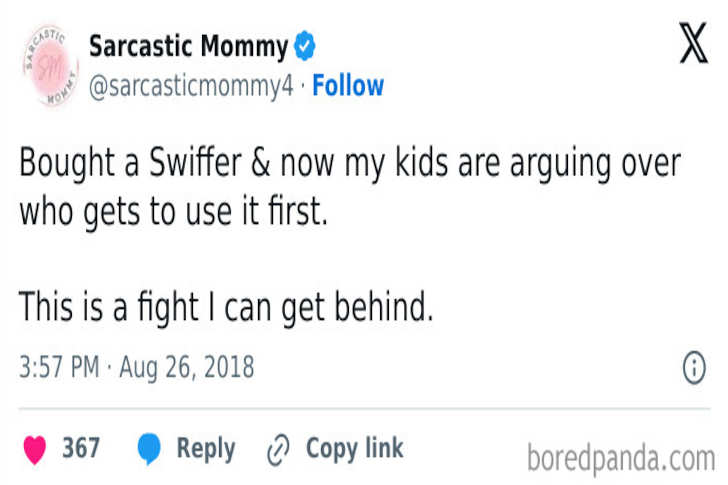Click the Sarcastic Mommy display name
This screenshot has height=485, width=728.
[x=188, y=46]
